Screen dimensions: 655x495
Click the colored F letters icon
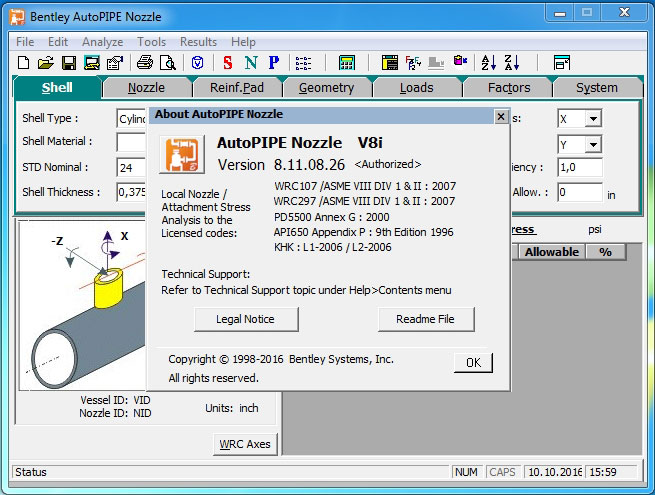coord(413,63)
